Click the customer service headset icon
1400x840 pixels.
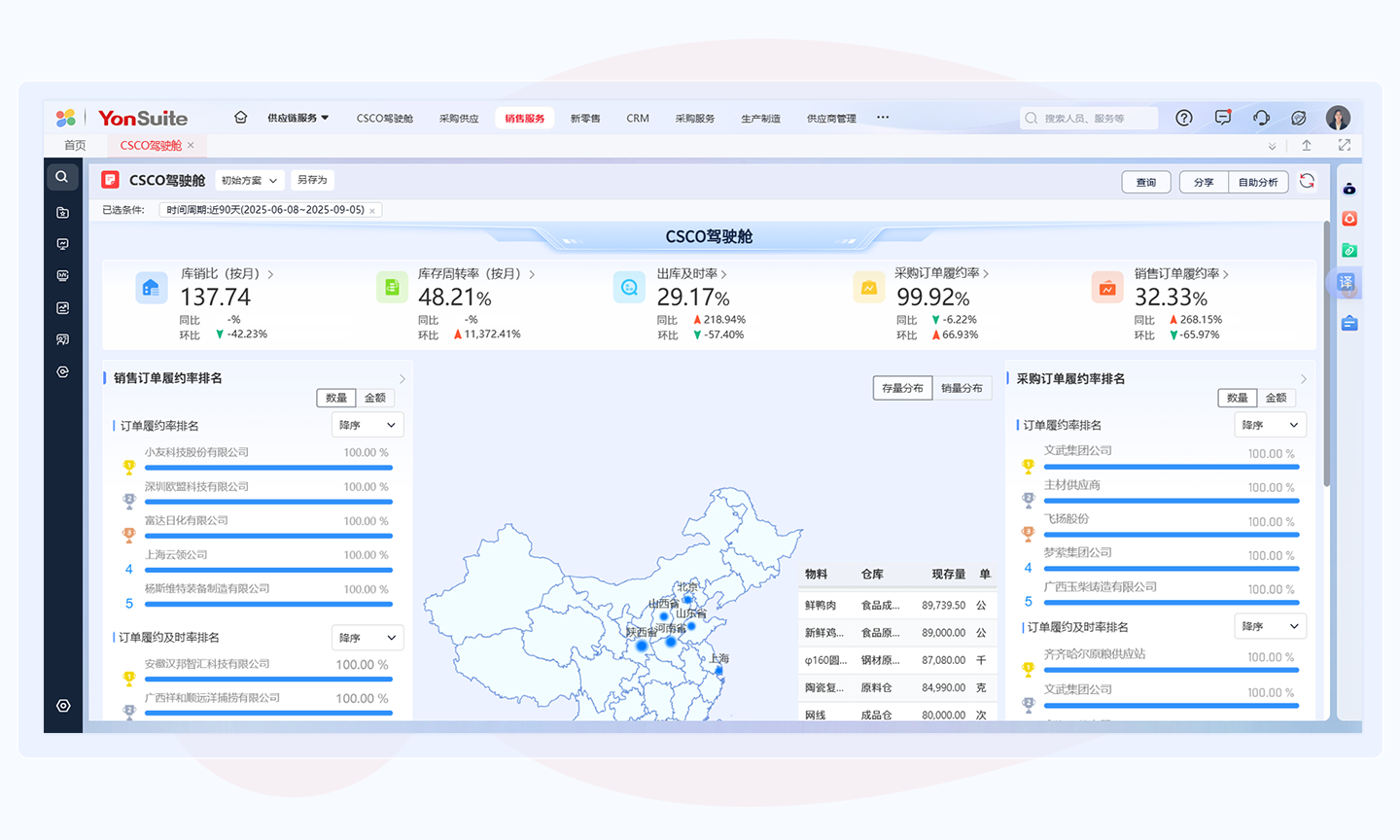coord(1261,118)
